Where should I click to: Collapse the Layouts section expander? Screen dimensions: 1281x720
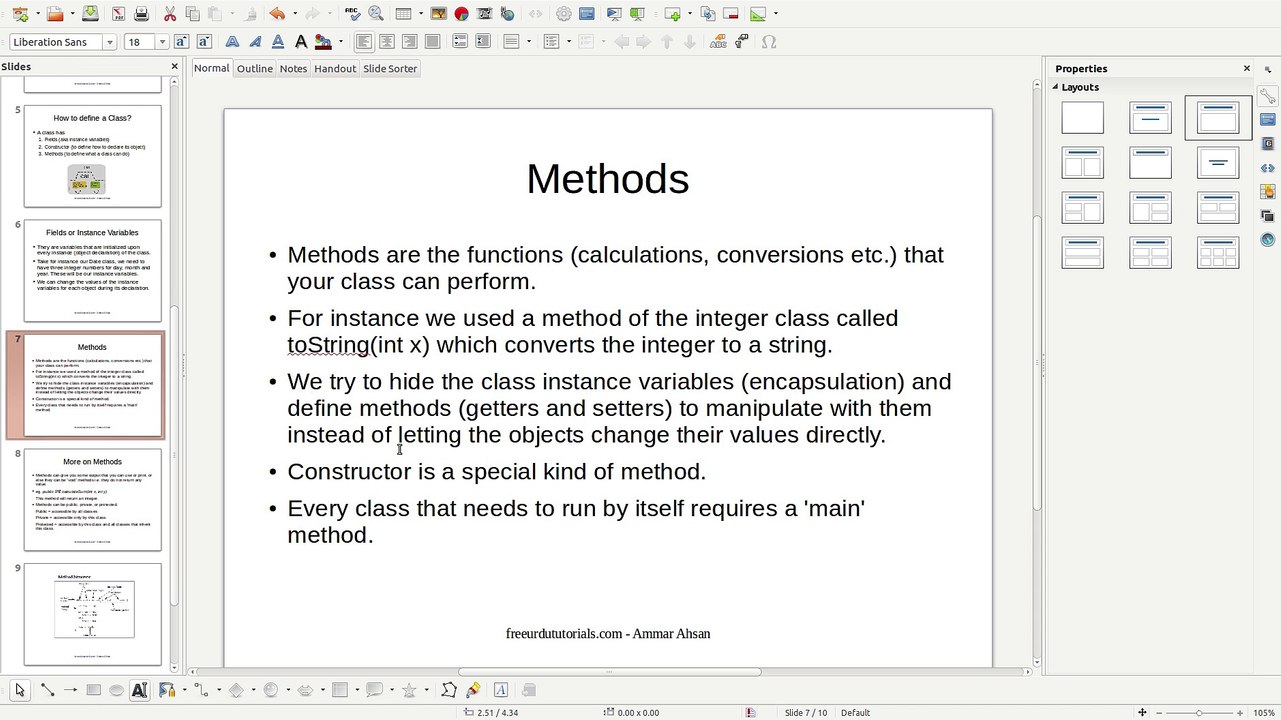point(1054,87)
